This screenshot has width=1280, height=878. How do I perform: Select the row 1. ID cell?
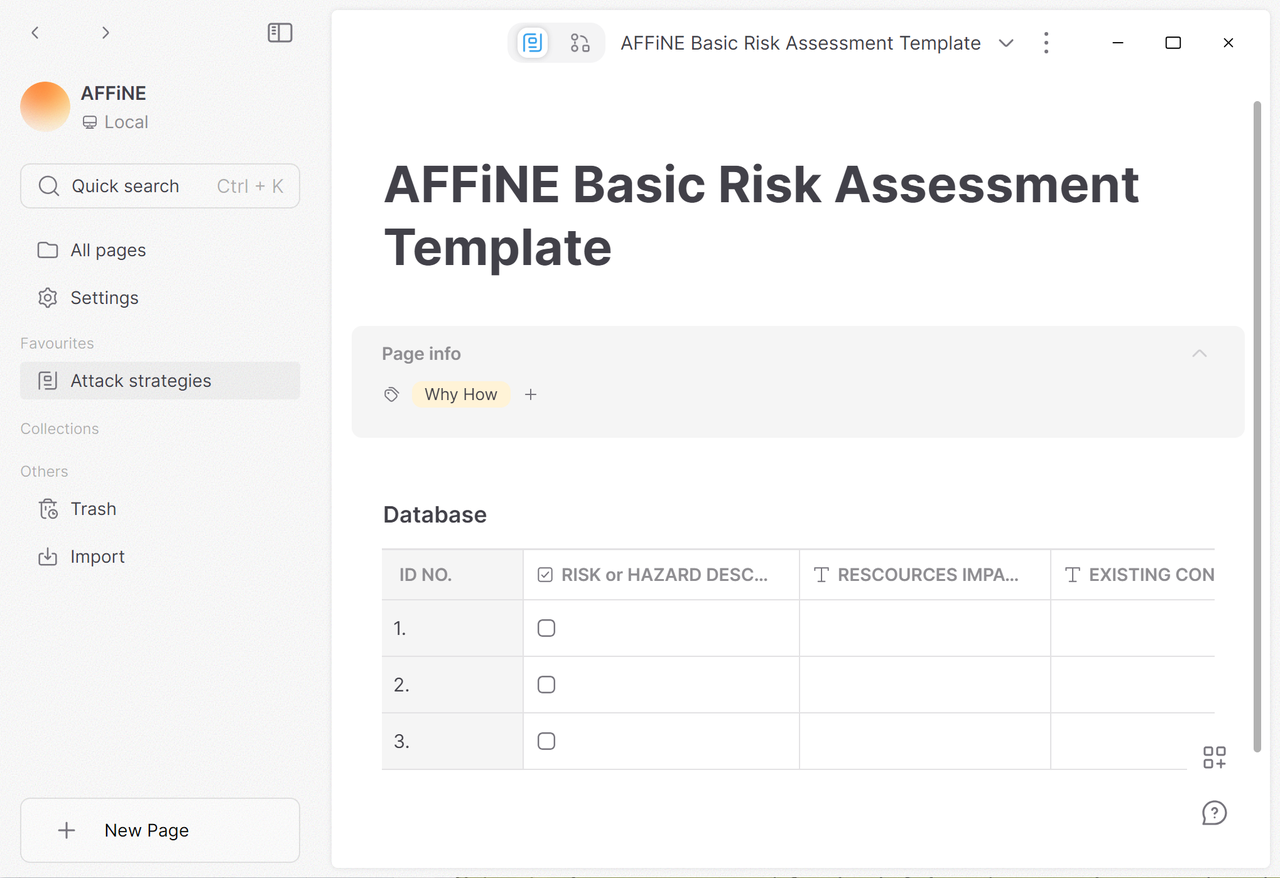pyautogui.click(x=453, y=628)
